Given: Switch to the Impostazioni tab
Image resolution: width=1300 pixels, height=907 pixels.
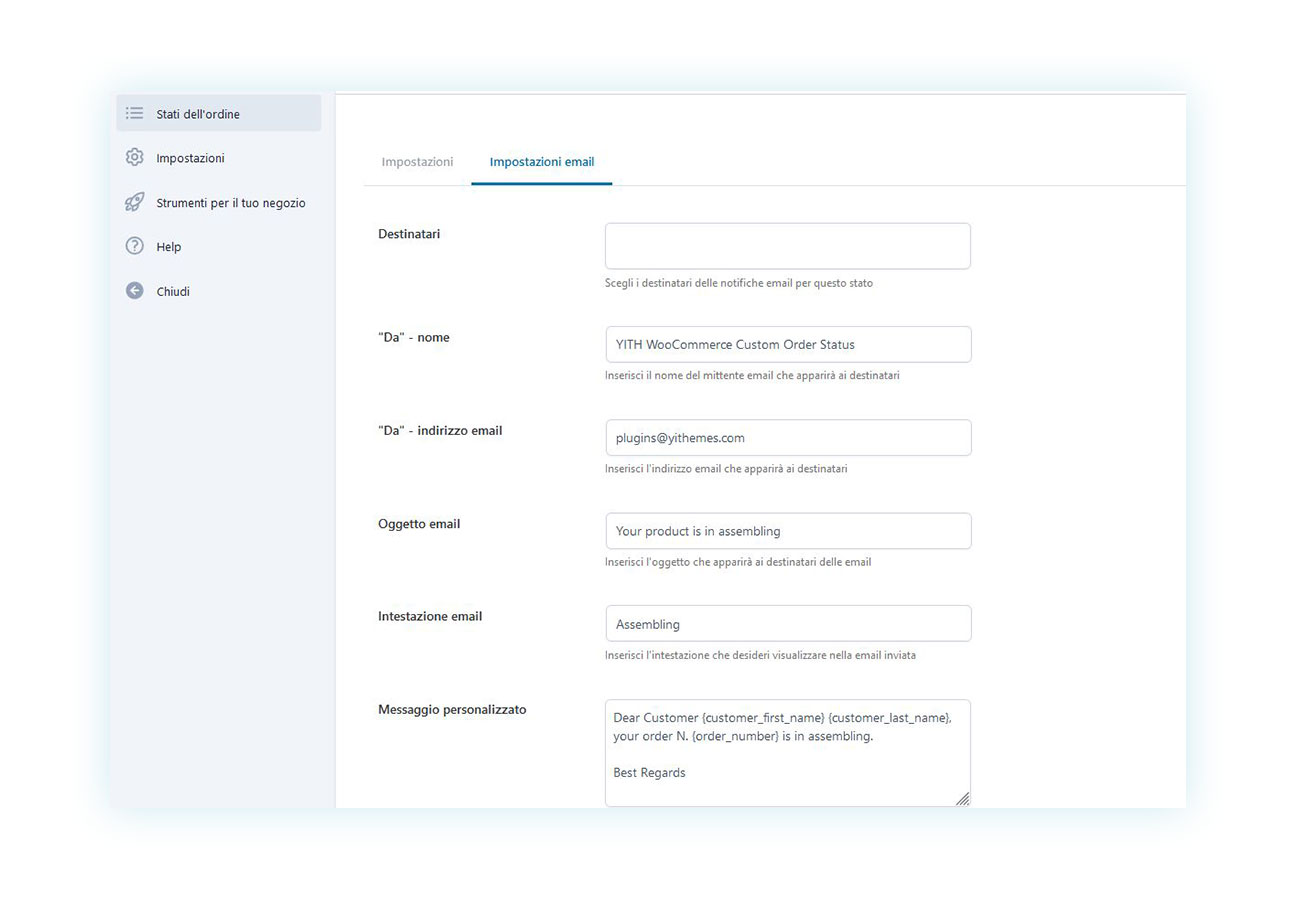Looking at the screenshot, I should click(417, 162).
